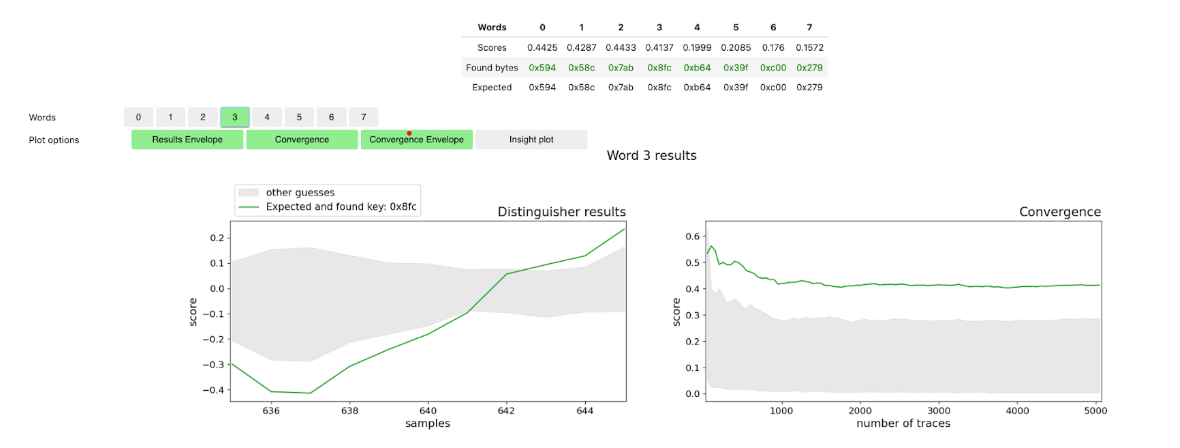
Task: Disable the Convergence plot option
Action: point(302,140)
